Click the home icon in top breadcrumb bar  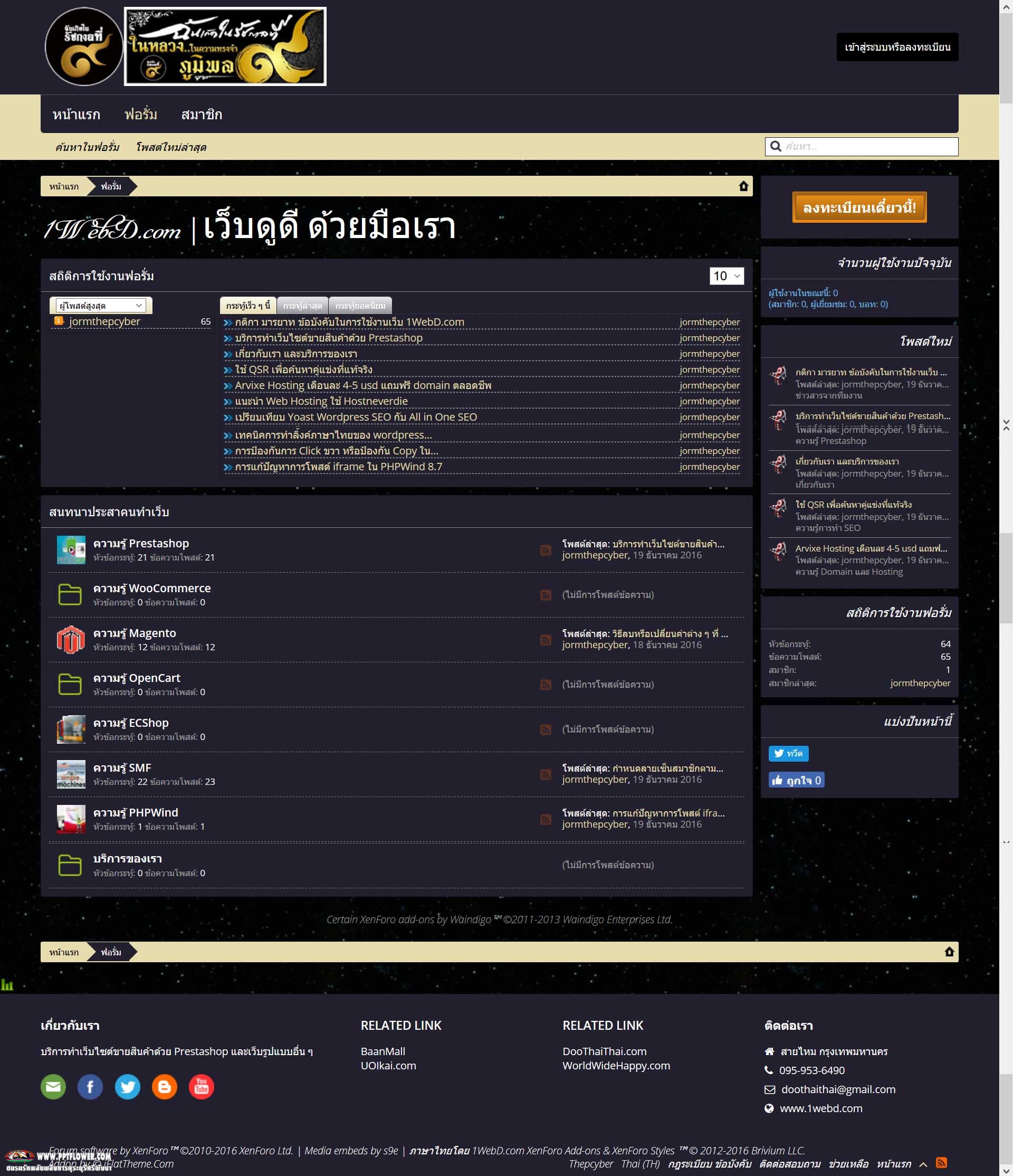click(743, 186)
